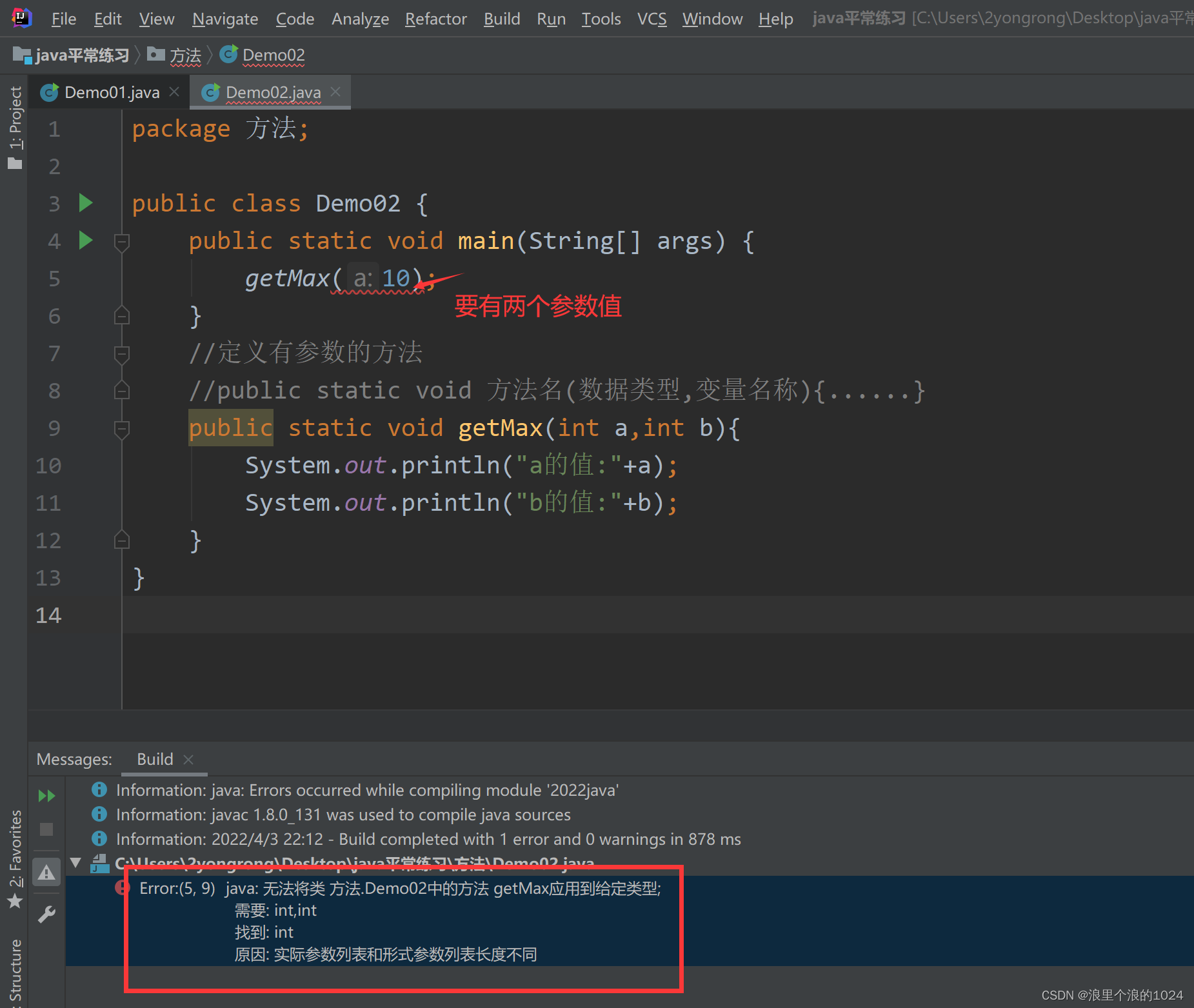
Task: Click the red error icon in build output
Action: coord(122,887)
